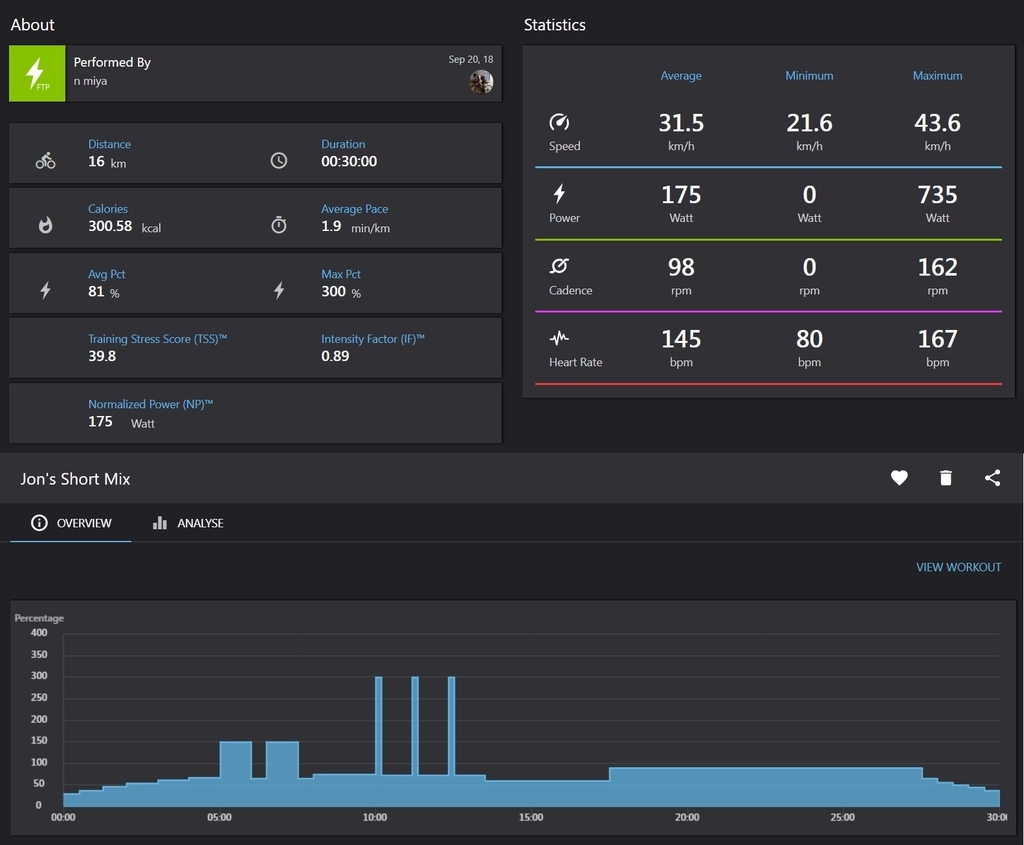Click the bicycle distance icon
The height and width of the screenshot is (845, 1024).
(x=45, y=160)
